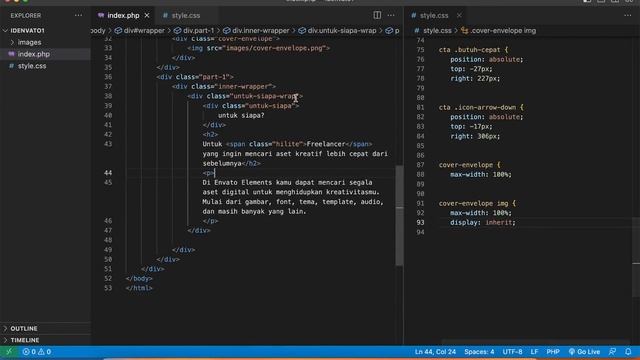Open the feedback icon in status bar

[612, 351]
